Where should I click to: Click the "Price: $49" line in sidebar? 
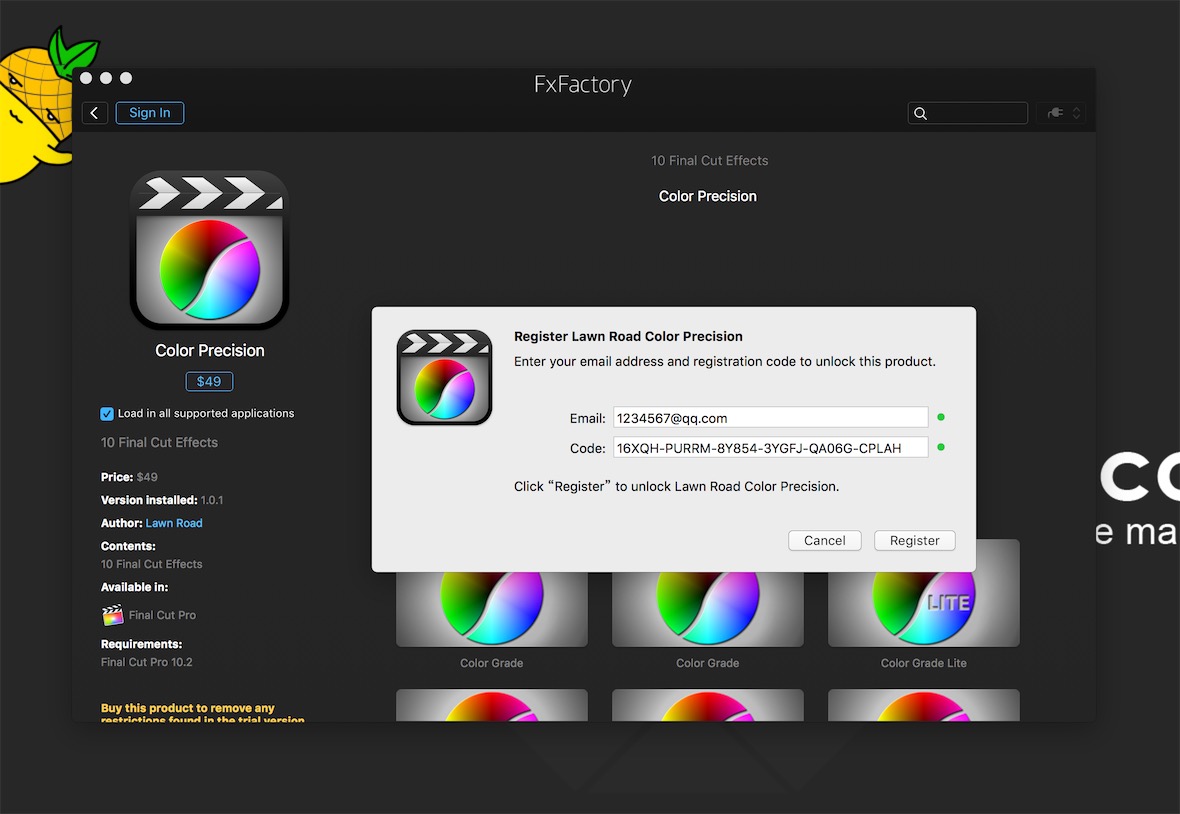[x=129, y=477]
